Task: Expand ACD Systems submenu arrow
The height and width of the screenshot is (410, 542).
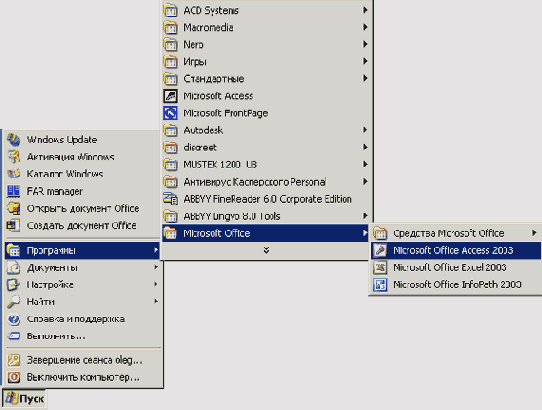Action: pyautogui.click(x=365, y=10)
